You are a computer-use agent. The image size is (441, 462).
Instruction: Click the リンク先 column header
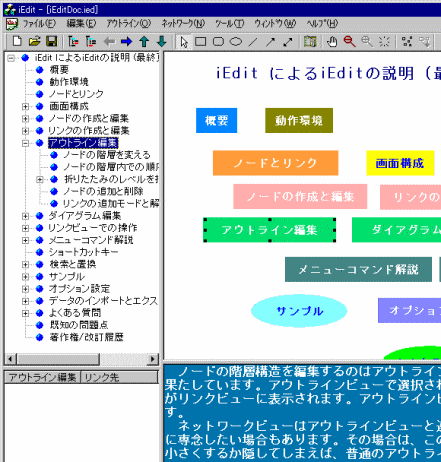point(119,377)
